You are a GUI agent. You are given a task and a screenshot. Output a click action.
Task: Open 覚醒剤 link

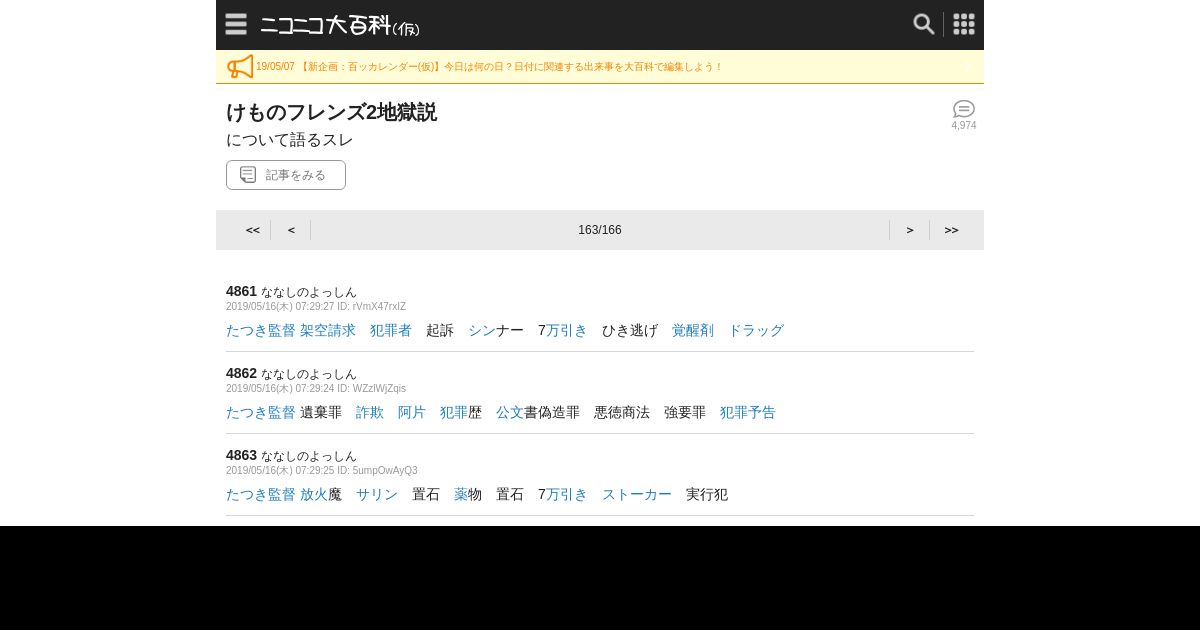(x=693, y=330)
